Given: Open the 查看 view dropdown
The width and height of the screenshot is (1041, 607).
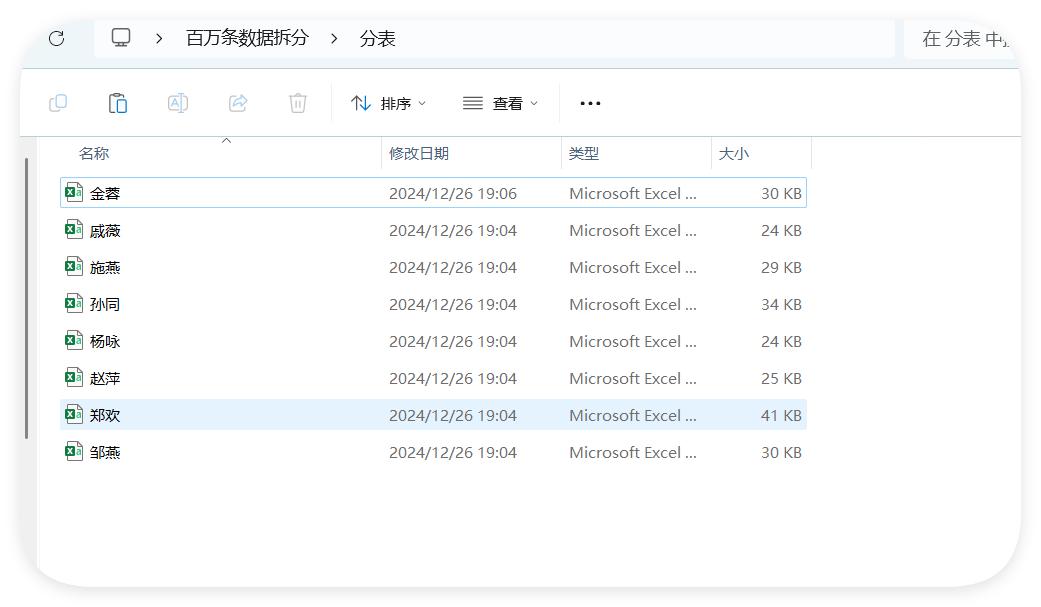Looking at the screenshot, I should point(501,104).
